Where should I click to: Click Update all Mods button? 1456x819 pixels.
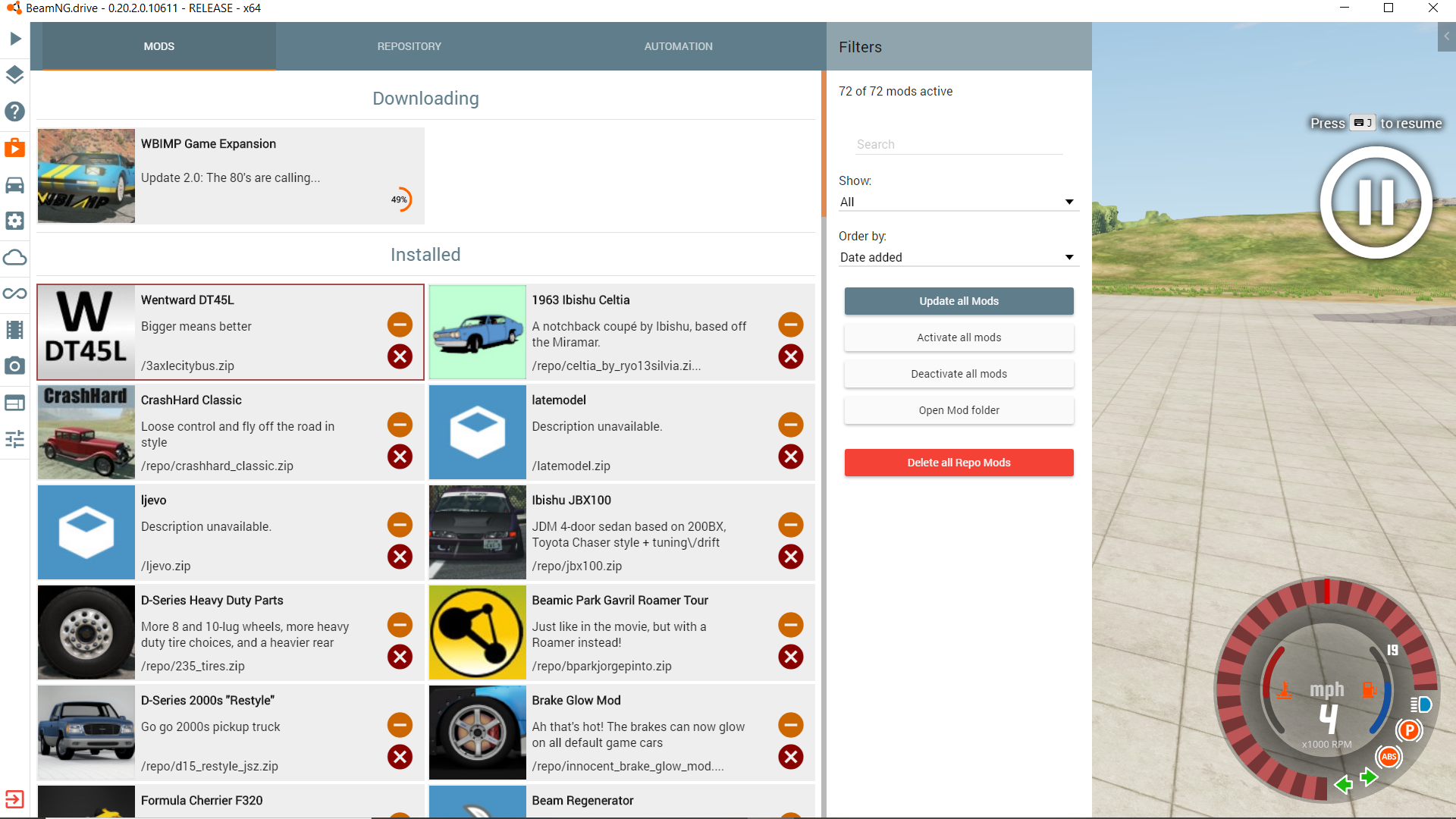959,301
